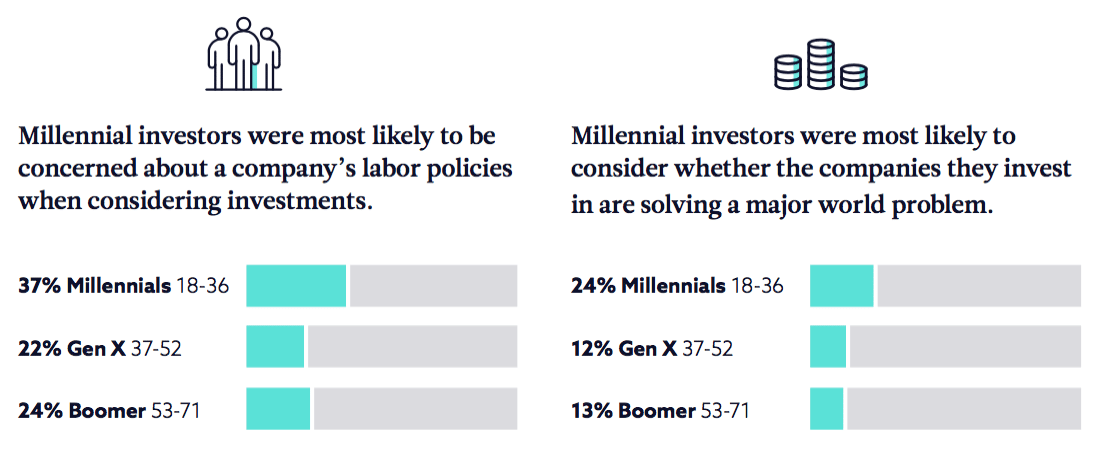The width and height of the screenshot is (1100, 450).
Task: Select the labor policies headline text
Action: (265, 168)
